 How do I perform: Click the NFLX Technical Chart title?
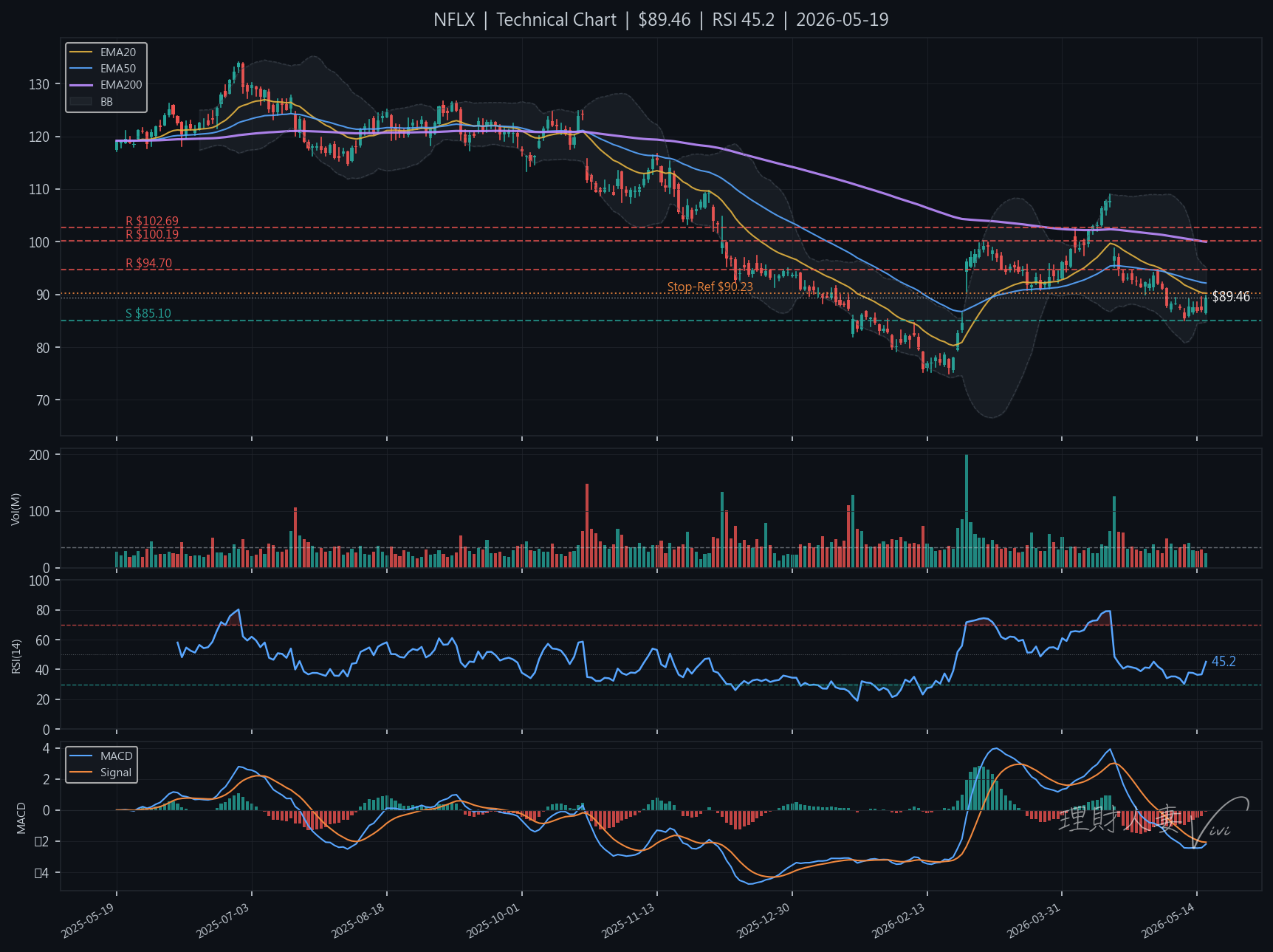pyautogui.click(x=661, y=20)
